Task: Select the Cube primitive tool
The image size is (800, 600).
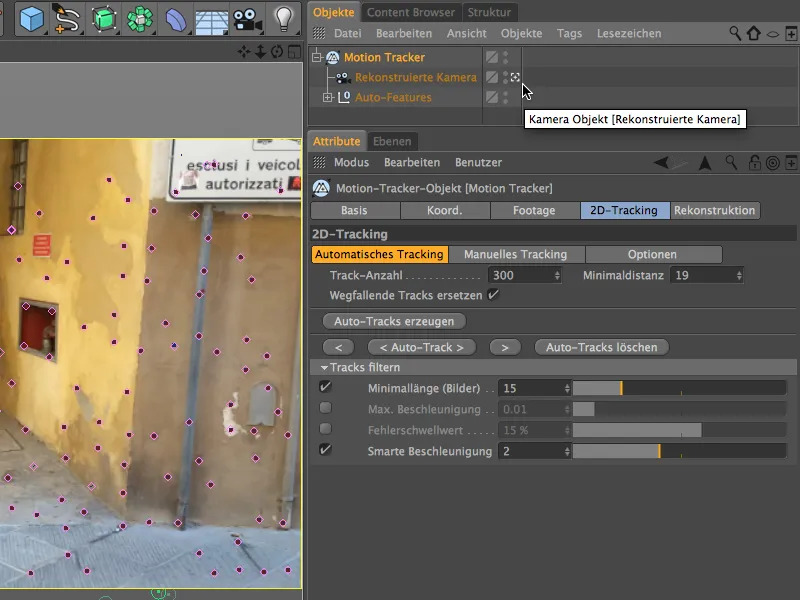Action: tap(32, 18)
